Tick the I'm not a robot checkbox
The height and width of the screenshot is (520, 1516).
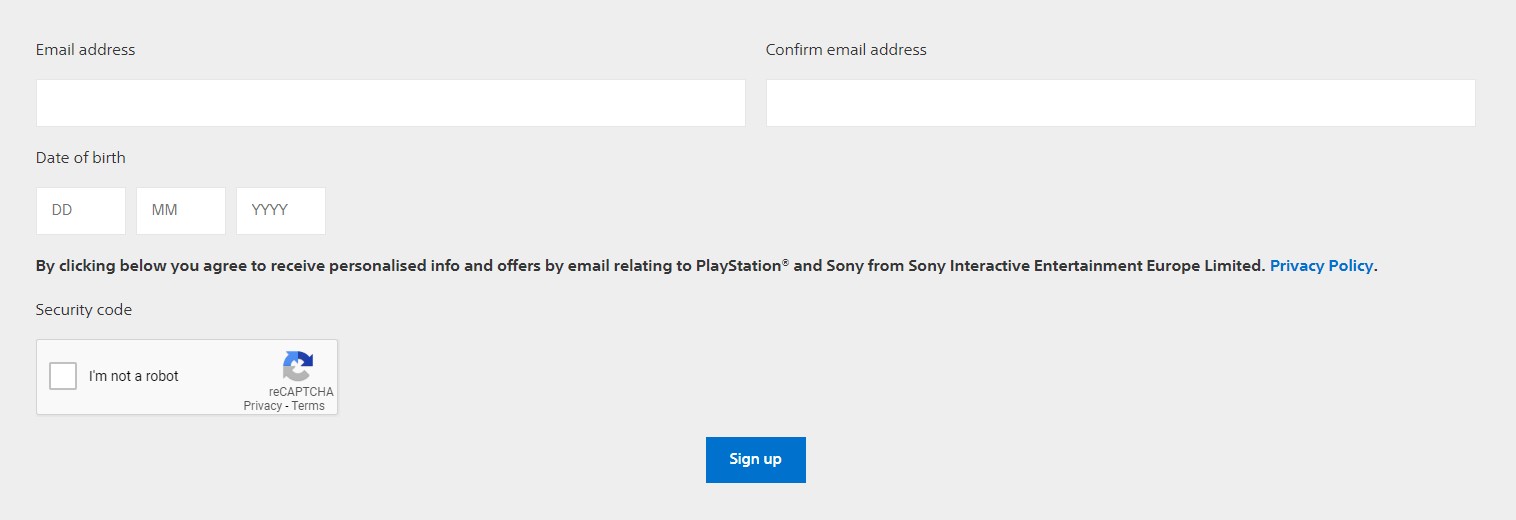tap(63, 376)
